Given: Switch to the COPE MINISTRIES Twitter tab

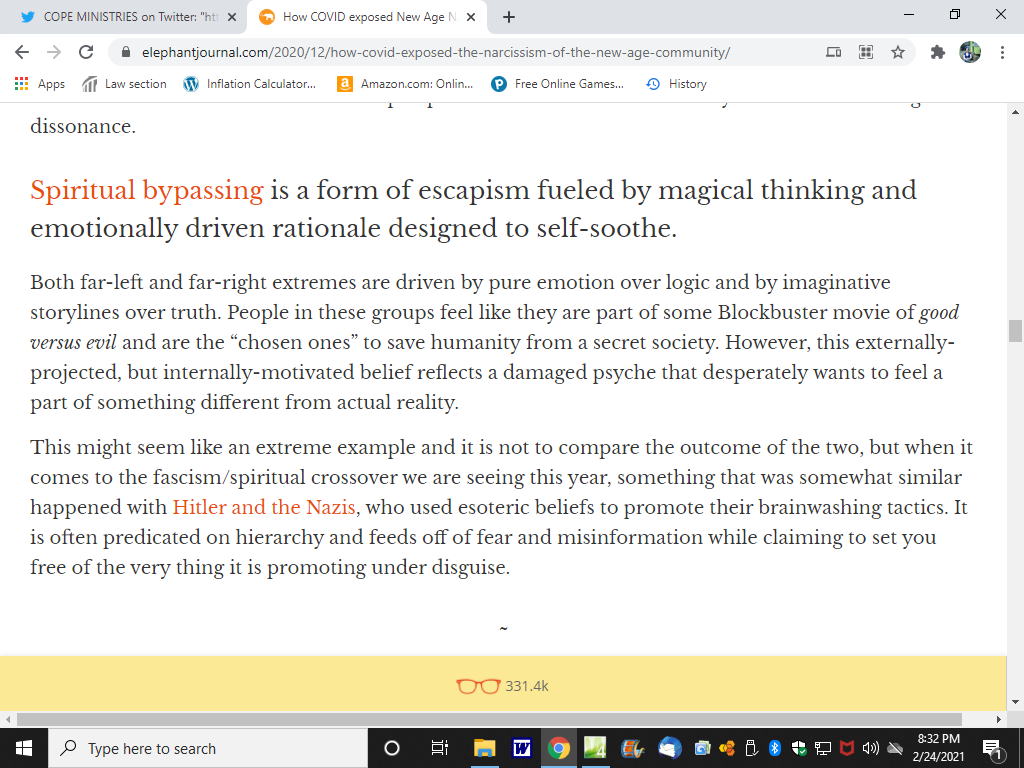Looking at the screenshot, I should coord(124,17).
